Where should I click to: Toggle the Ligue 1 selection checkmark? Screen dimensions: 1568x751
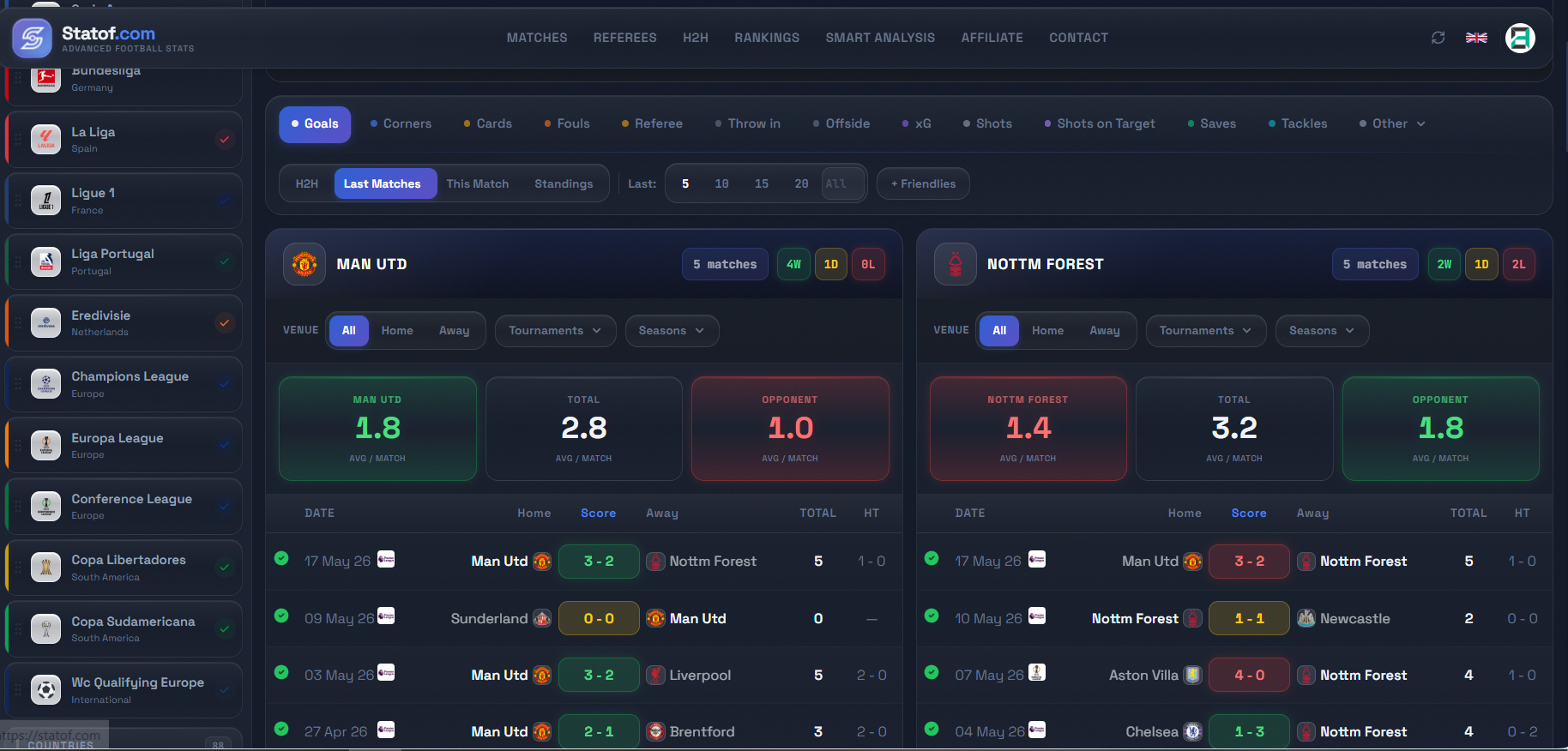[x=225, y=200]
